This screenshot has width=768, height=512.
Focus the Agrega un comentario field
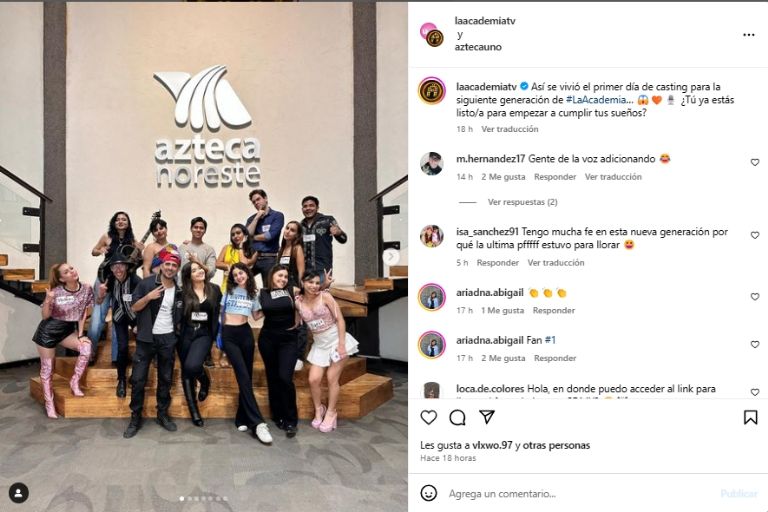(578, 493)
